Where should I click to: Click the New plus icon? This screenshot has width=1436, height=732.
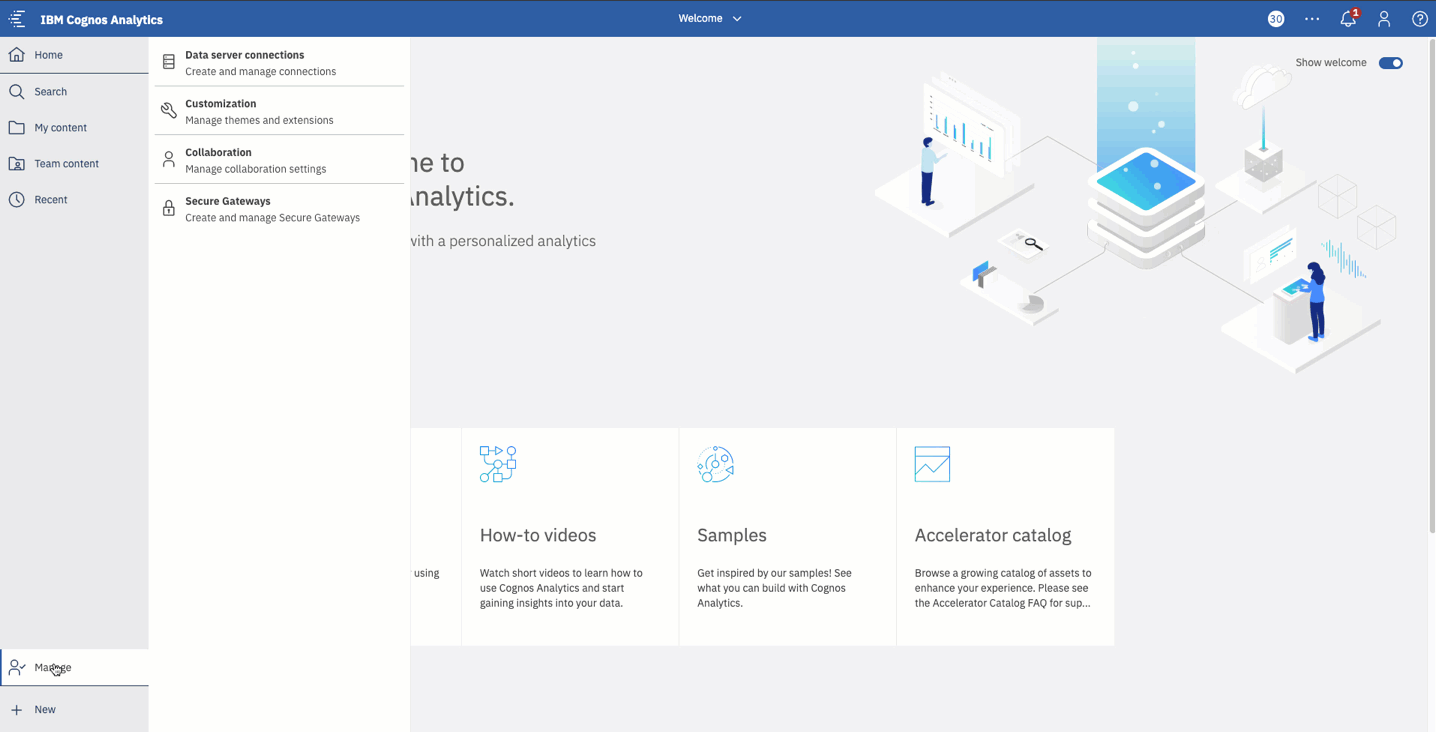(17, 709)
